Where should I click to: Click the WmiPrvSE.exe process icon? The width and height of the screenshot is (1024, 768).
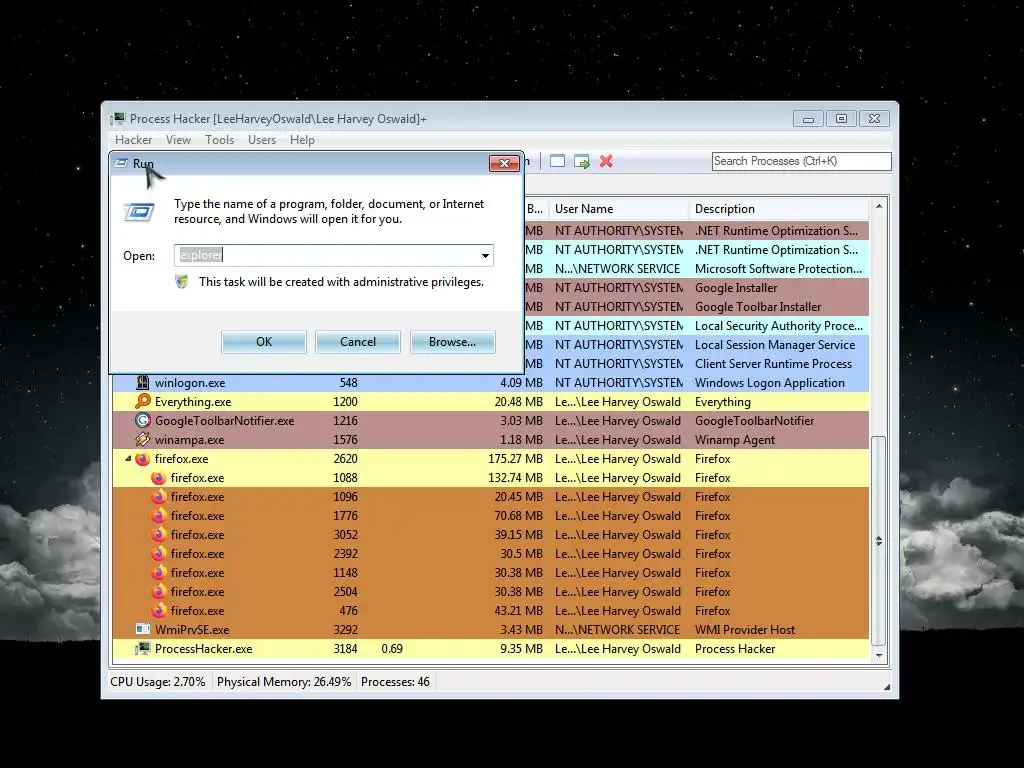point(142,629)
